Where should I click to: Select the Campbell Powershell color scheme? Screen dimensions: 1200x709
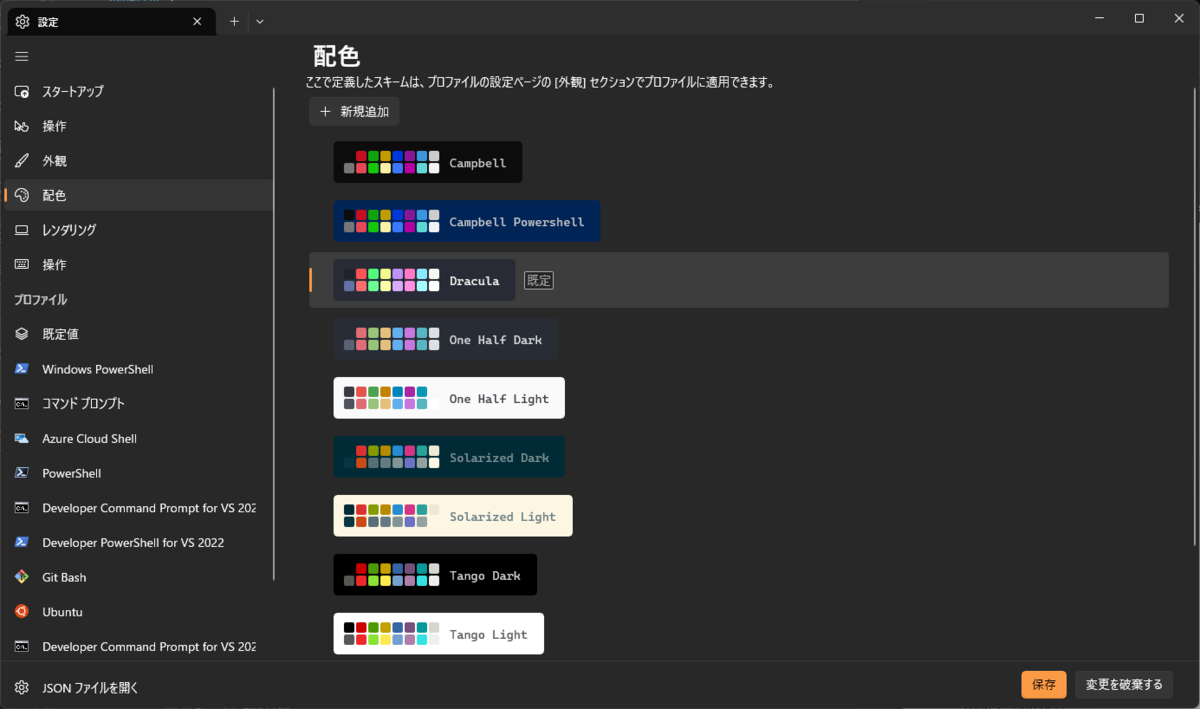pyautogui.click(x=467, y=221)
